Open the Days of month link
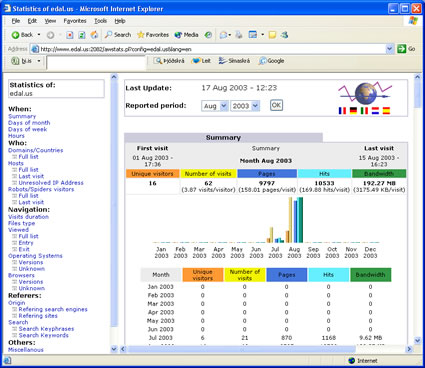 [x=29, y=123]
